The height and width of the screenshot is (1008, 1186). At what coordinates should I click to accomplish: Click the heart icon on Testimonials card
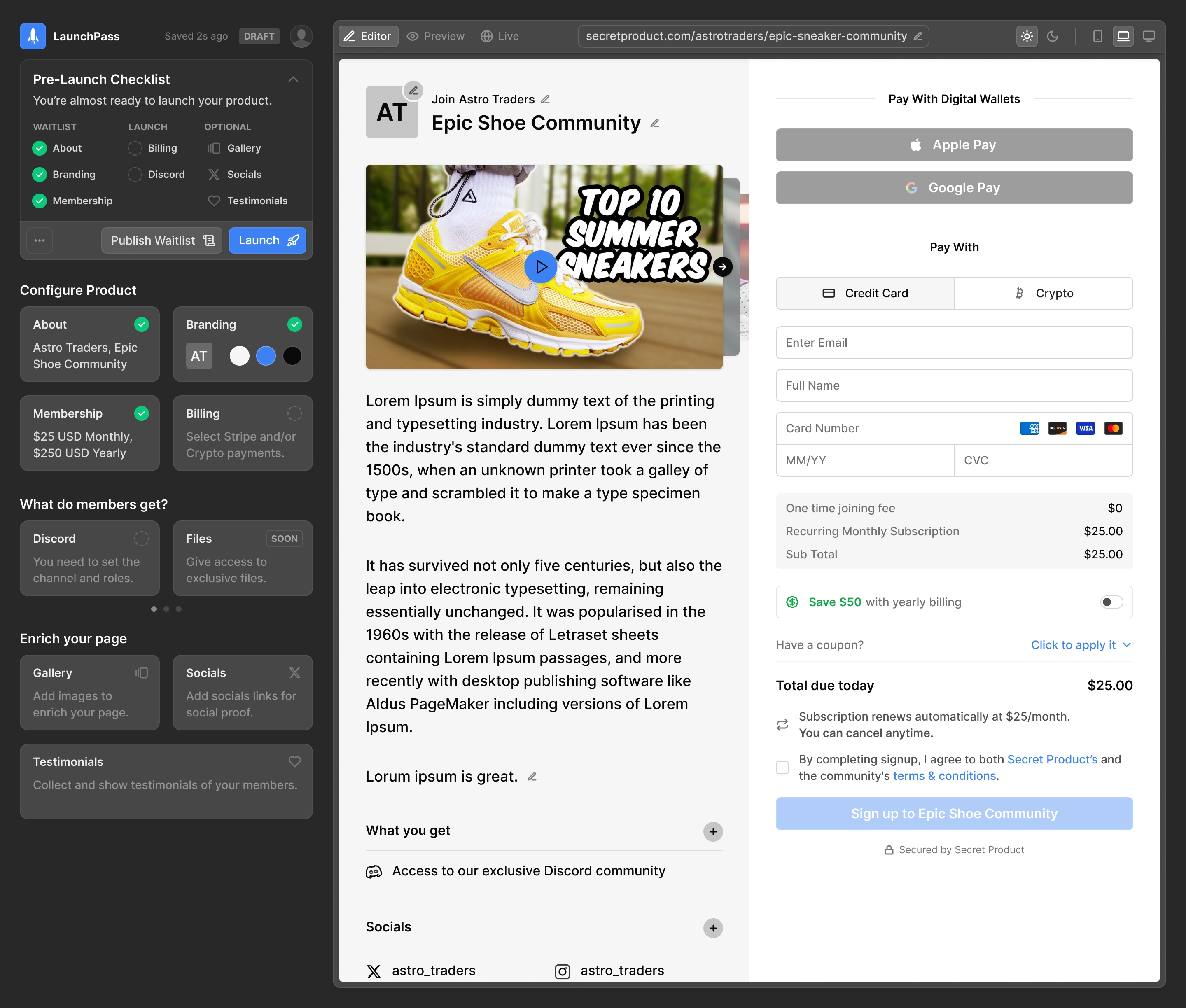coord(295,762)
